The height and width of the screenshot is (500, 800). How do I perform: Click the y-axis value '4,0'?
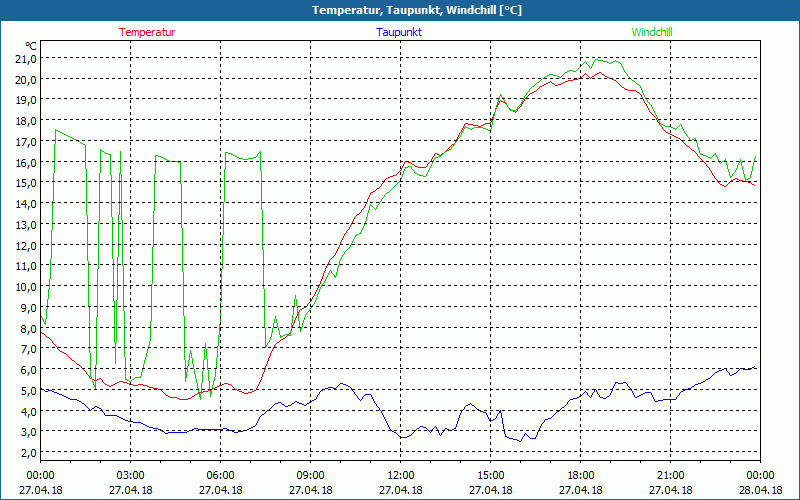coord(29,411)
